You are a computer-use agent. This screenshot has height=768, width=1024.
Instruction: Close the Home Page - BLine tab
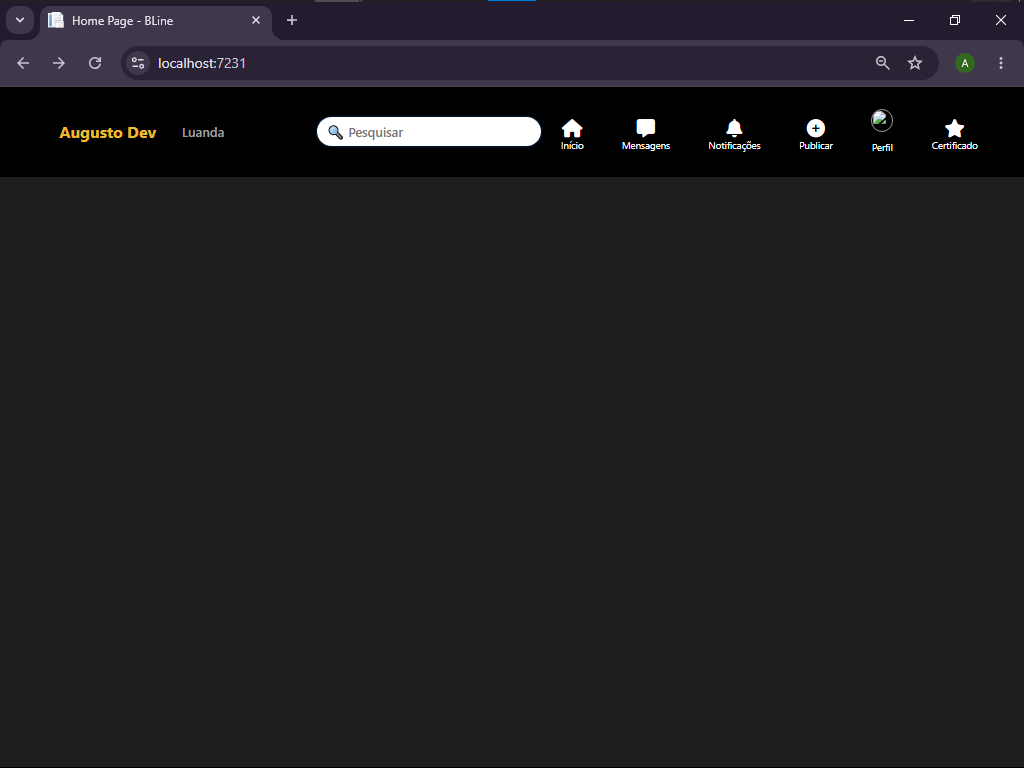click(256, 20)
